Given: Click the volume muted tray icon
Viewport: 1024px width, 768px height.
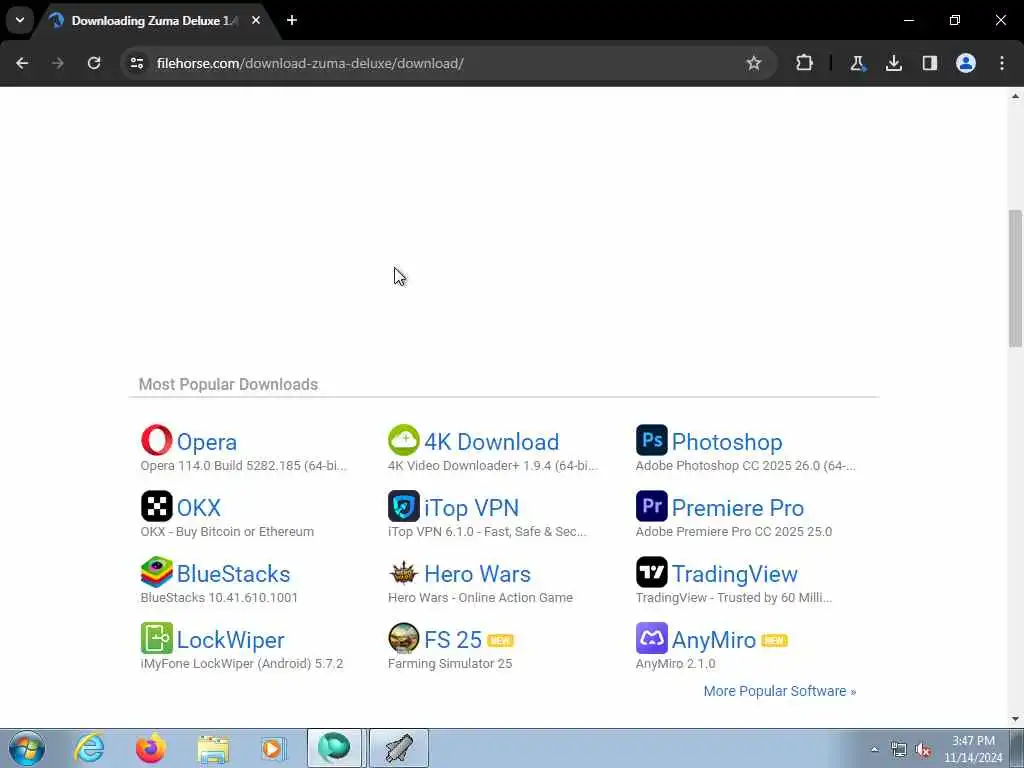Looking at the screenshot, I should 923,750.
